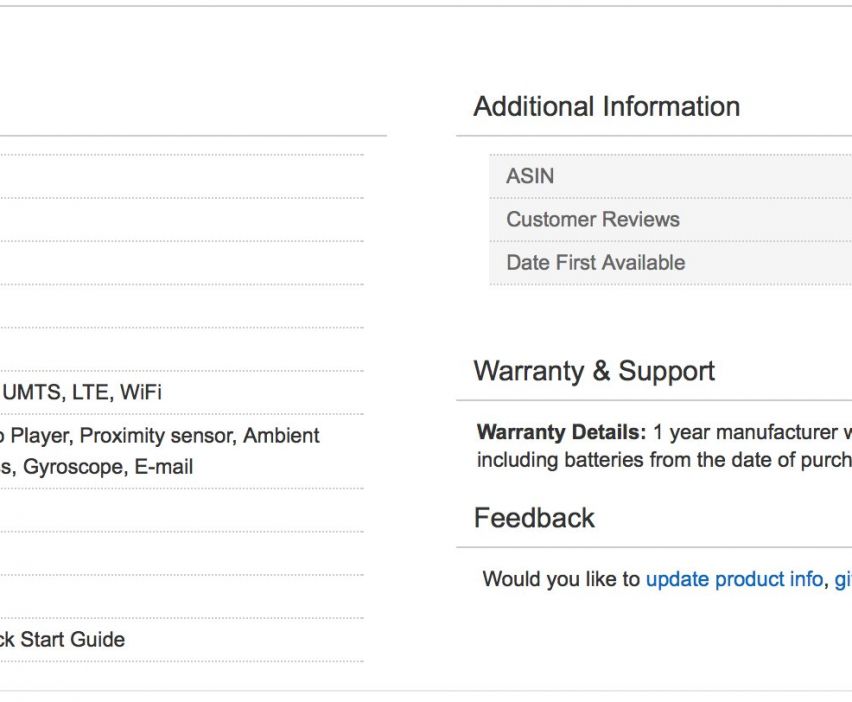
Task: Click the "Would you like to" feedback text
Action: (x=560, y=579)
